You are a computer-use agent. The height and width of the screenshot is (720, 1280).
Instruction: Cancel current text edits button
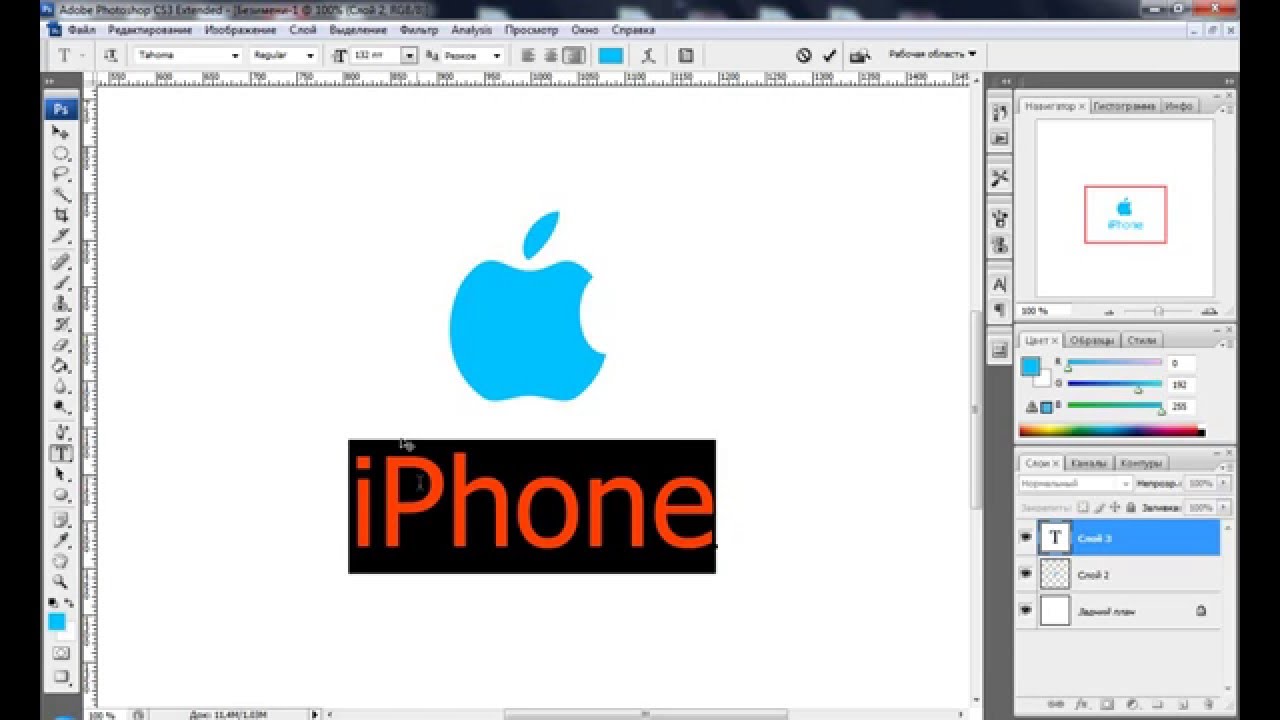804,56
